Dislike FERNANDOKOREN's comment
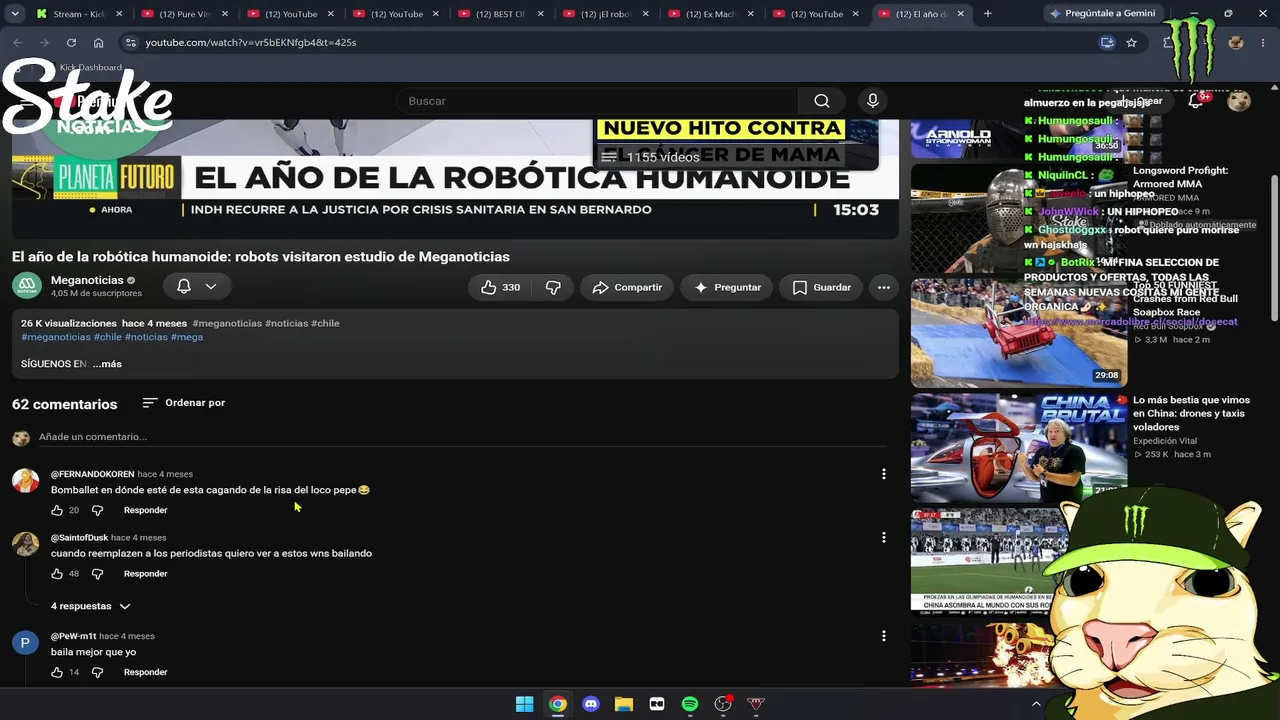This screenshot has height=720, width=1280. tap(97, 510)
